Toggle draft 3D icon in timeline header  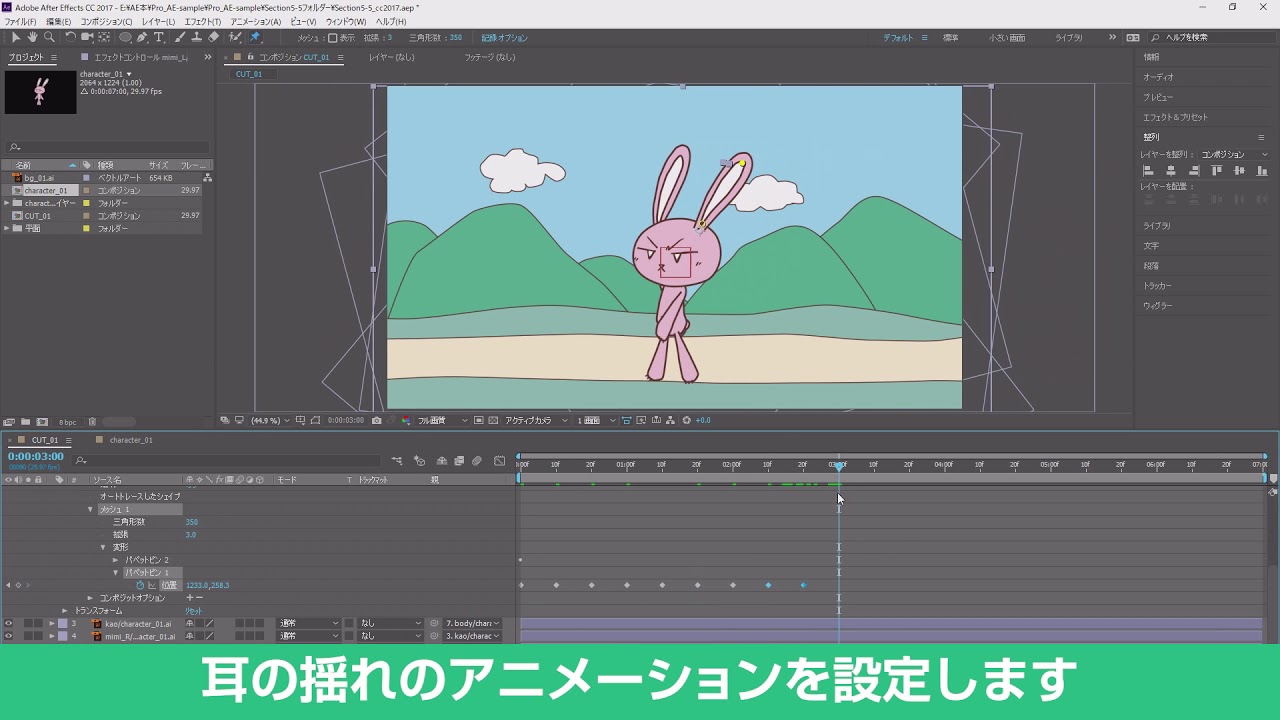[x=420, y=461]
